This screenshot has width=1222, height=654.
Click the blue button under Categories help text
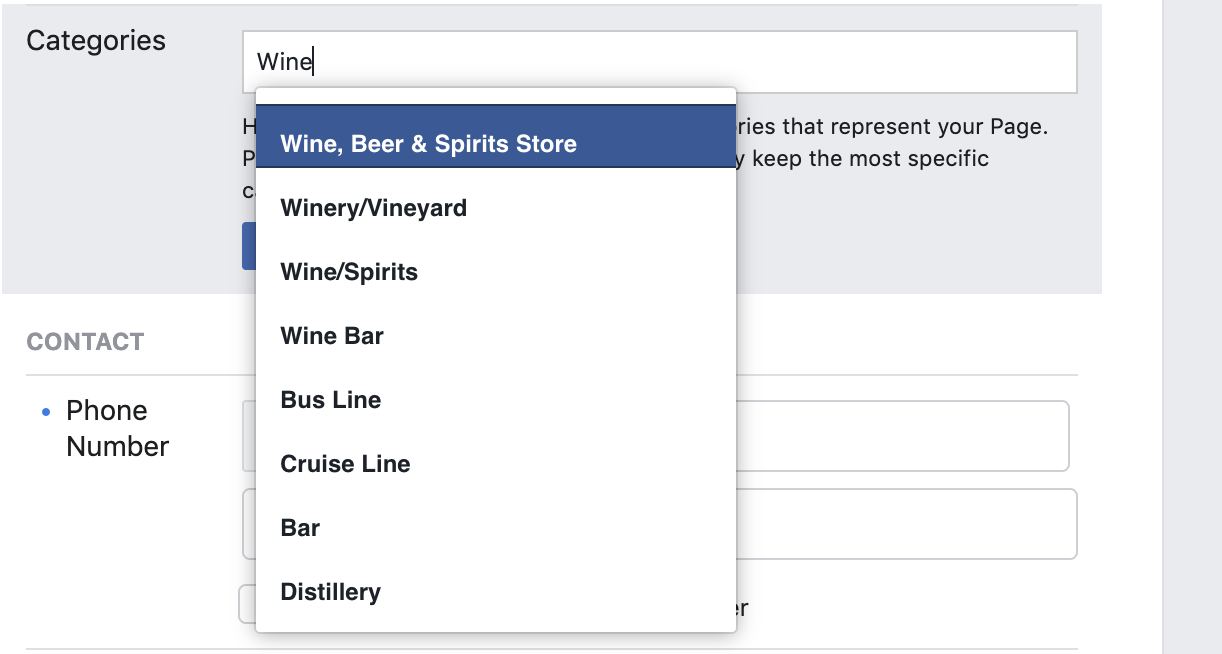pyautogui.click(x=249, y=246)
